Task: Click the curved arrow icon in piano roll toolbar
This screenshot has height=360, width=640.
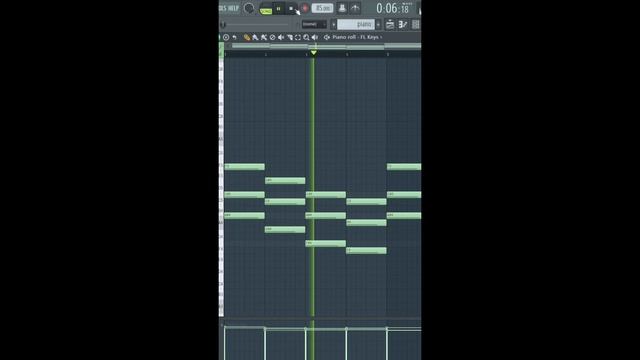Action: click(235, 37)
